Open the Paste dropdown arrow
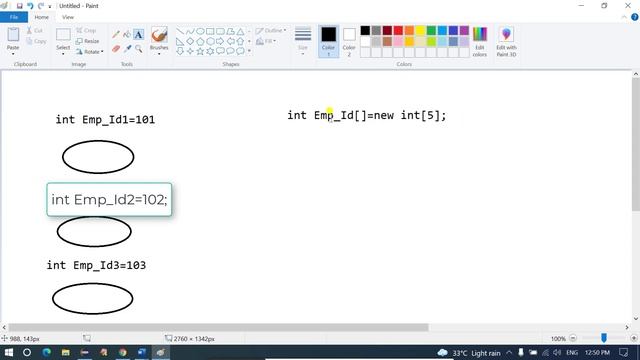This screenshot has width=640, height=360. pos(13,54)
